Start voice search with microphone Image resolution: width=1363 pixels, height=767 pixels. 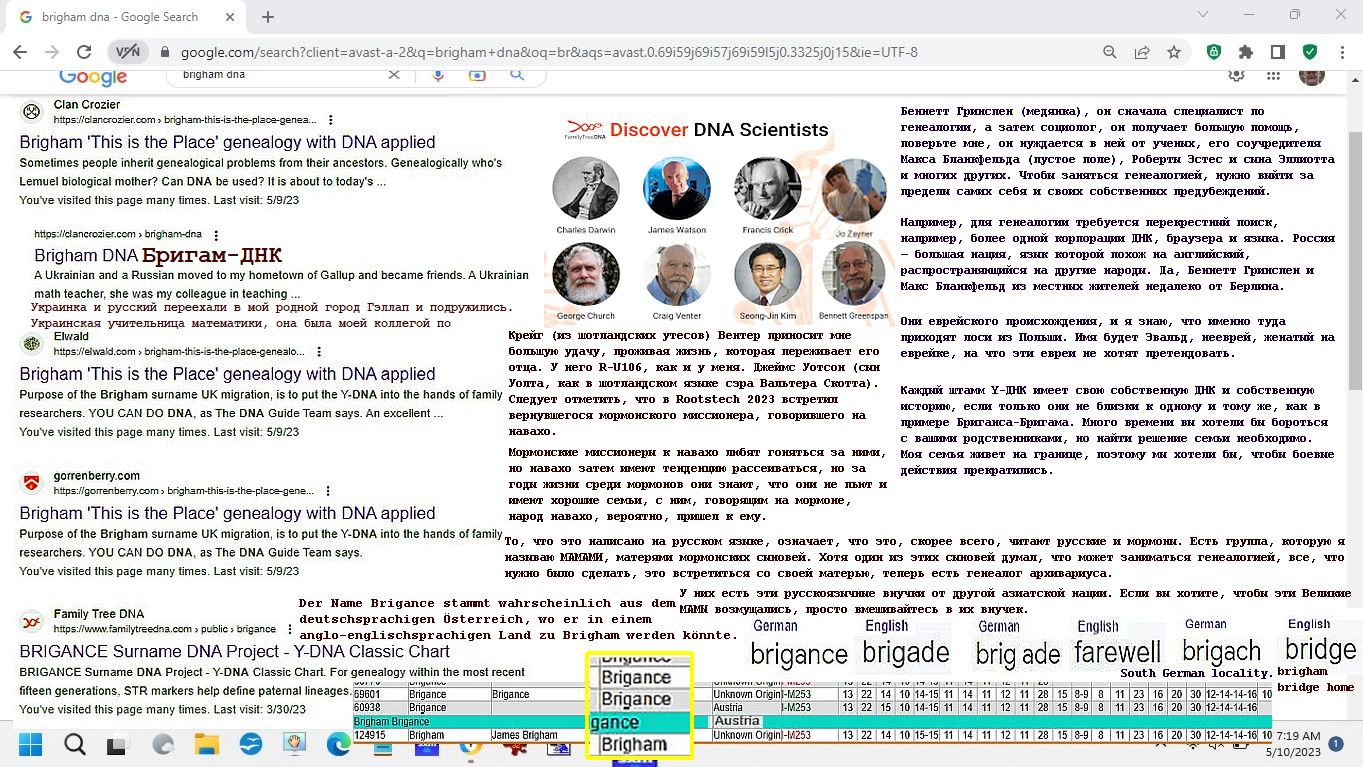coord(438,75)
